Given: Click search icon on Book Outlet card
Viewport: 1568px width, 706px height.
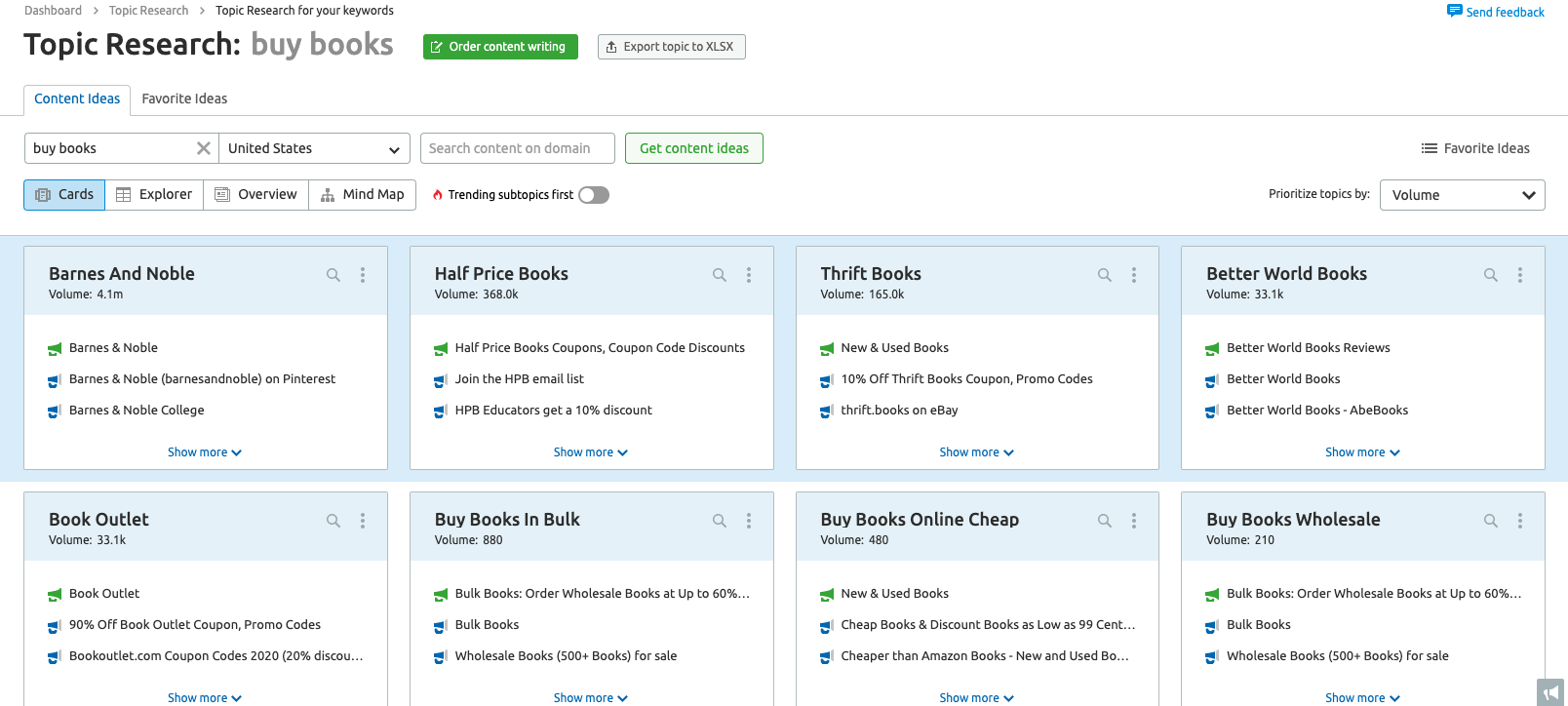Looking at the screenshot, I should point(333,521).
